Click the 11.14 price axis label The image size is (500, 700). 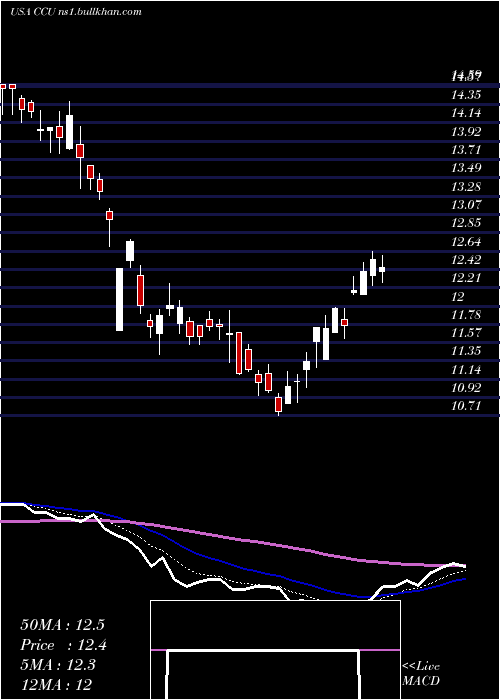tap(466, 370)
